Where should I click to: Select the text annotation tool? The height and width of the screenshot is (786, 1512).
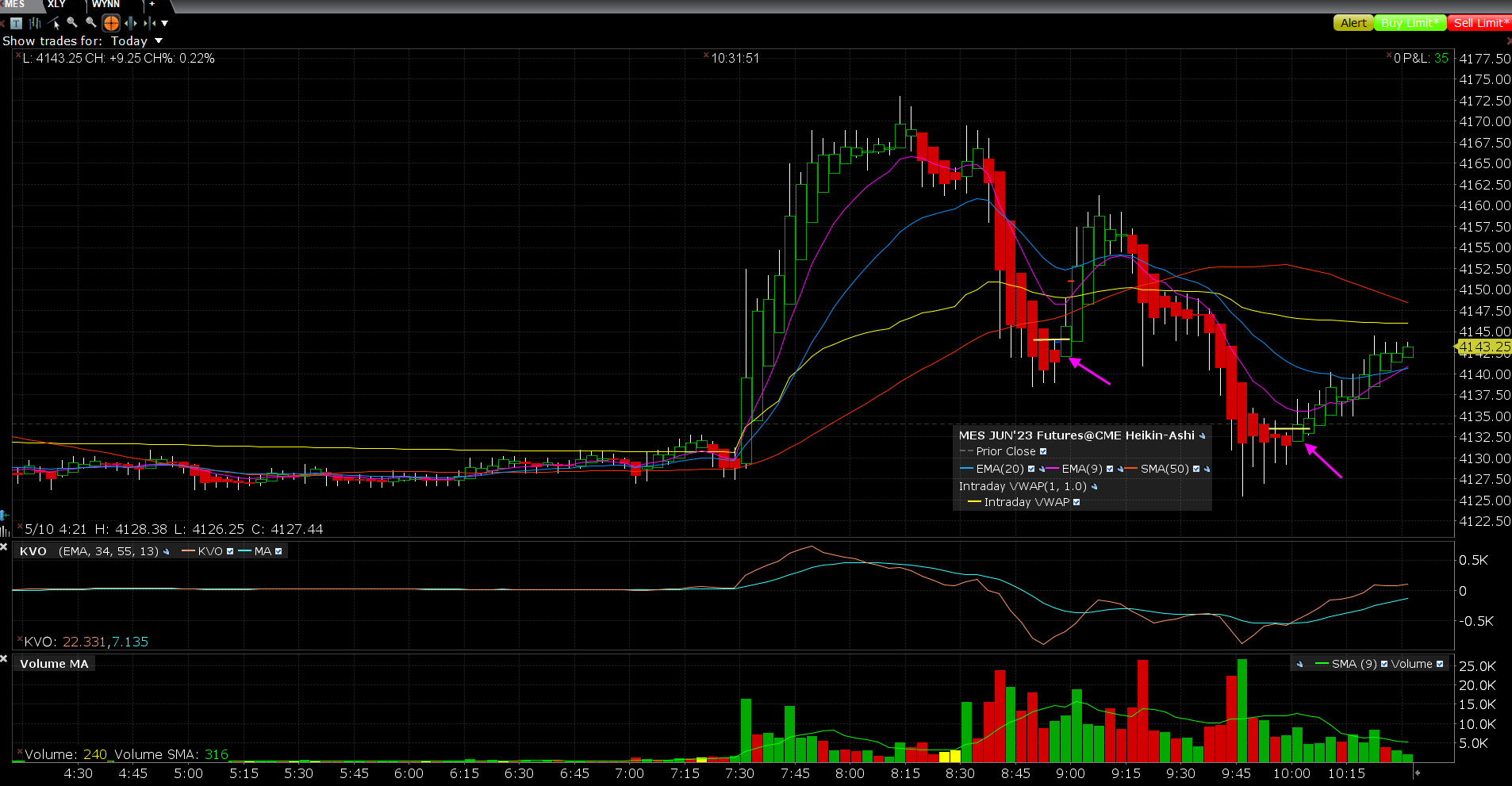click(x=16, y=23)
